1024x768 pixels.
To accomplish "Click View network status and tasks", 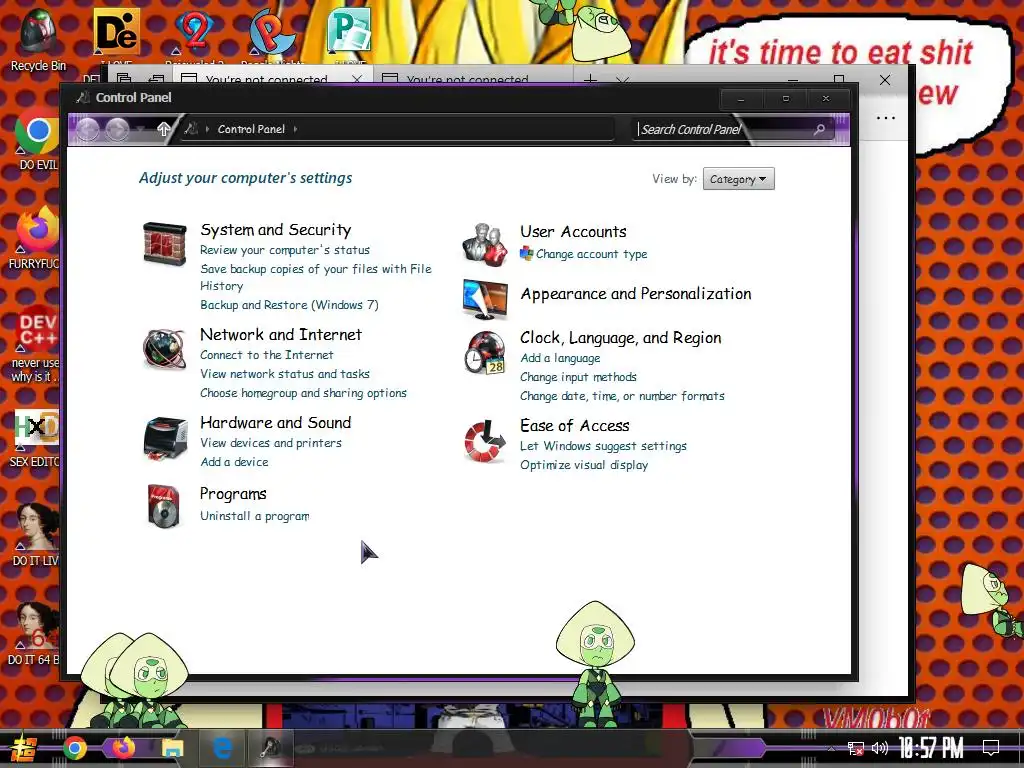I will tap(285, 374).
